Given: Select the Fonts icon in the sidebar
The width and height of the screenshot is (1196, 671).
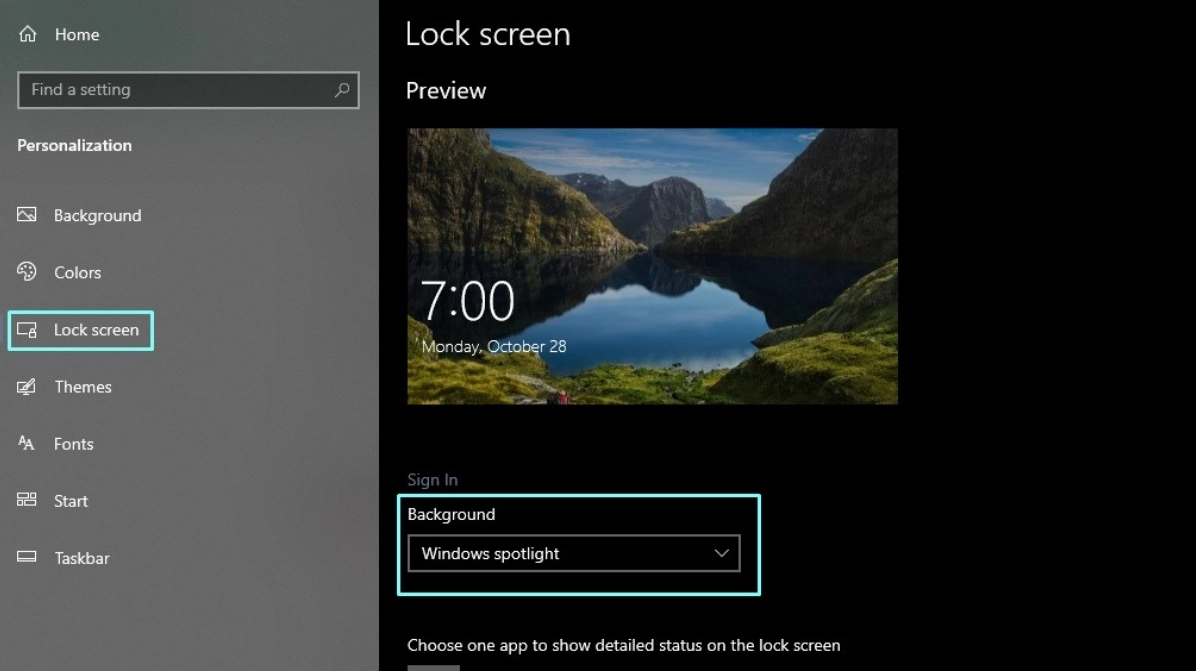Looking at the screenshot, I should click(x=24, y=444).
